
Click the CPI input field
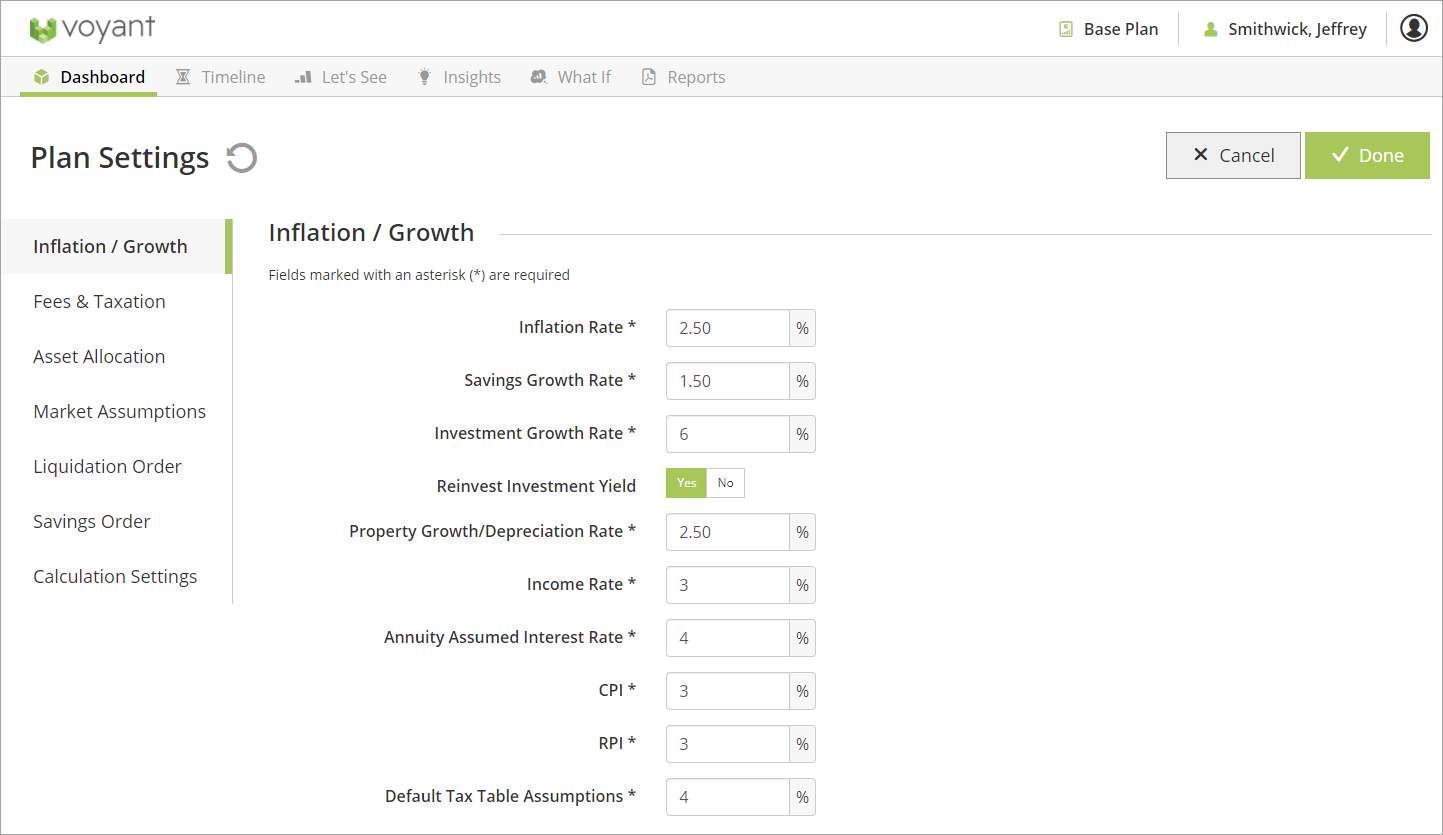coord(728,691)
